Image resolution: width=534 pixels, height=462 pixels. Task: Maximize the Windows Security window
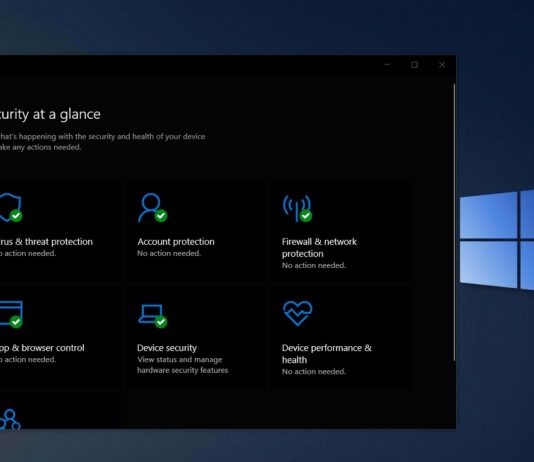click(x=414, y=65)
